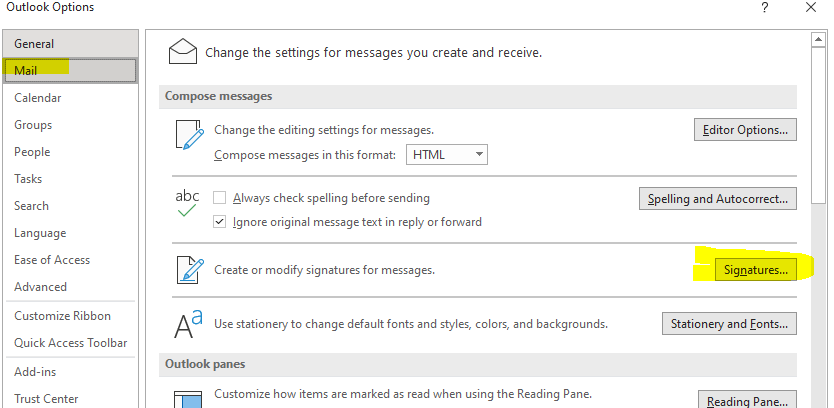Close the Outlook Options dialog
Image resolution: width=834 pixels, height=408 pixels.
point(811,7)
